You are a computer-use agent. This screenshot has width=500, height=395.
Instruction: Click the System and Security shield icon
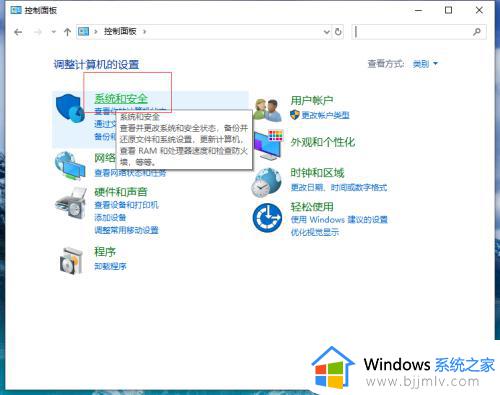coord(70,108)
